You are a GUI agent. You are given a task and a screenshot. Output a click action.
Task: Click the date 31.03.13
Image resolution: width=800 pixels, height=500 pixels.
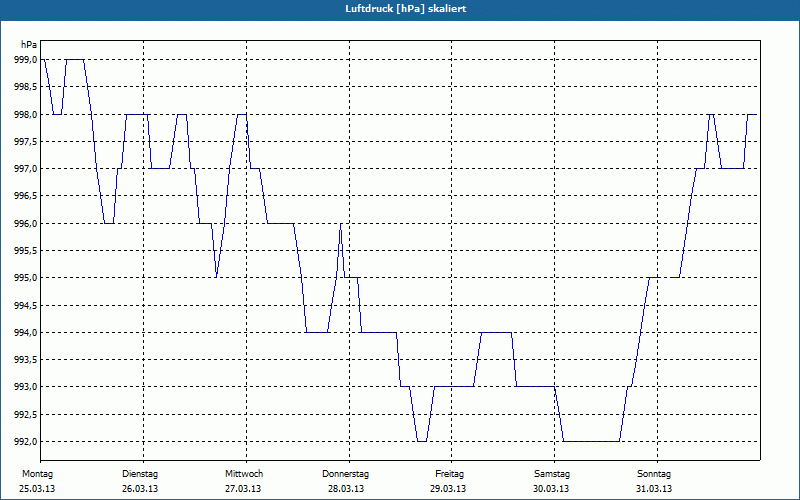(x=654, y=489)
